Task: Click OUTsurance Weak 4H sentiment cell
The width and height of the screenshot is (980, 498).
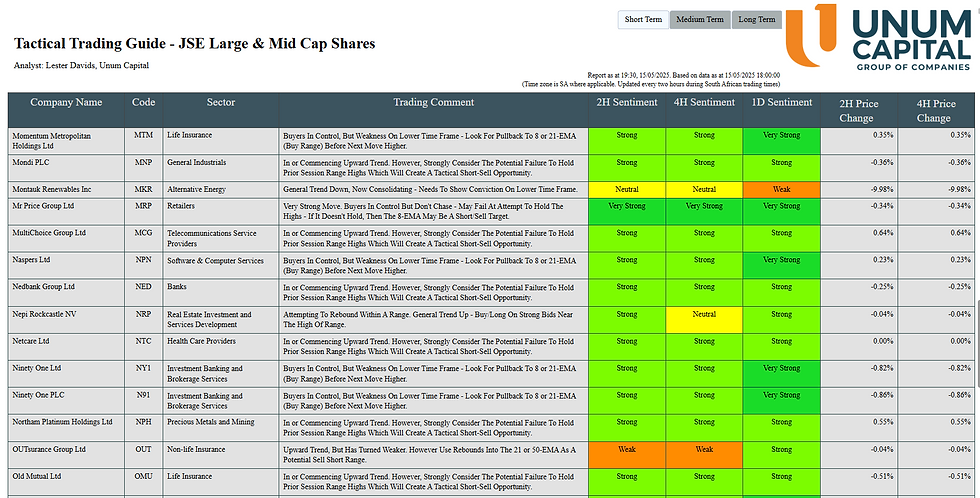Action: pos(704,455)
